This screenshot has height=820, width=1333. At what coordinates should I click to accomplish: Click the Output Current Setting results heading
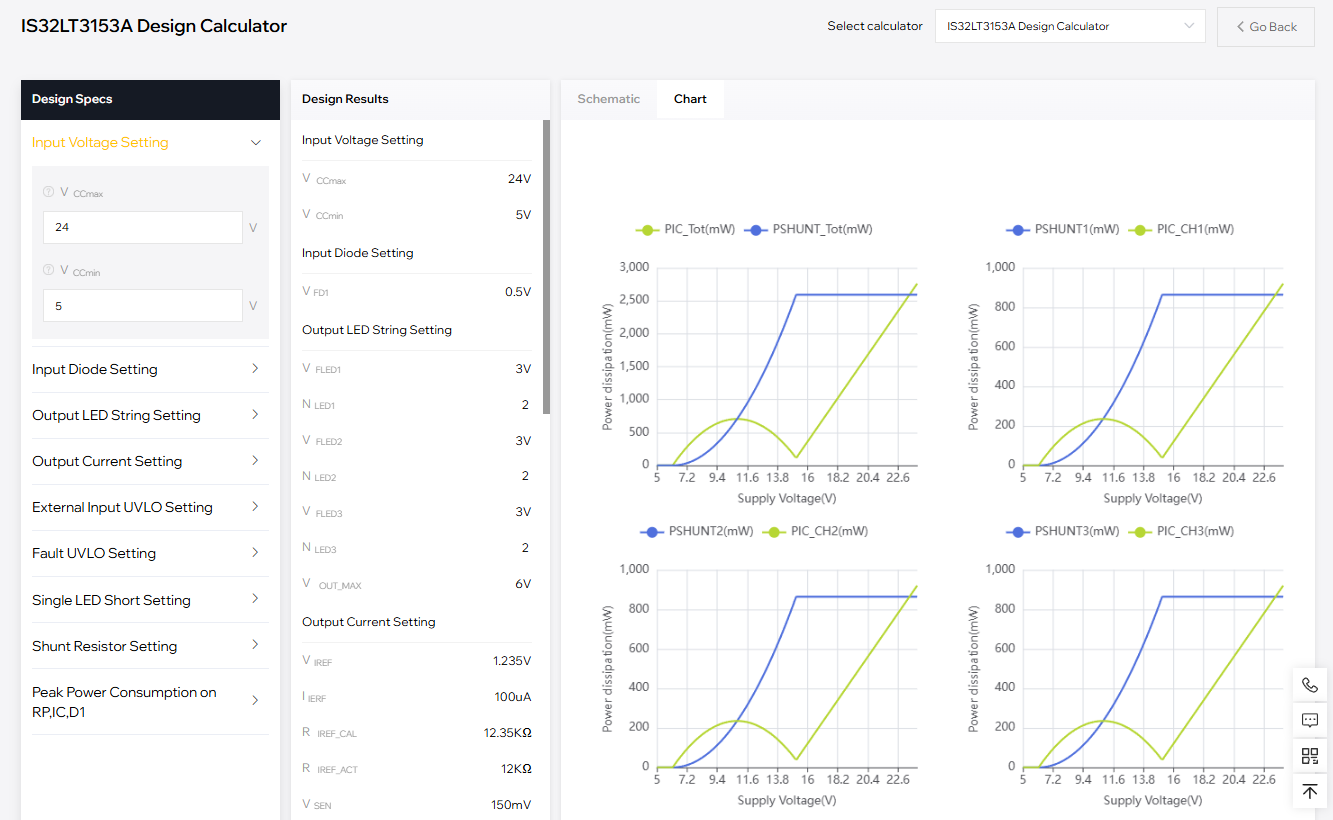pyautogui.click(x=369, y=622)
